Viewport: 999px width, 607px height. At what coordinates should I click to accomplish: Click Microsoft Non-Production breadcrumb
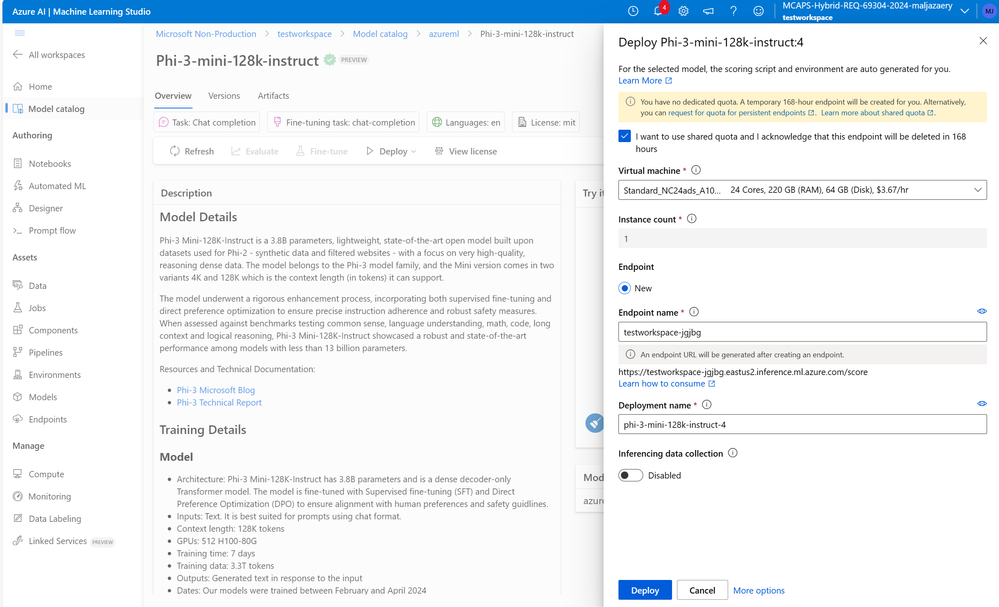pyautogui.click(x=206, y=34)
